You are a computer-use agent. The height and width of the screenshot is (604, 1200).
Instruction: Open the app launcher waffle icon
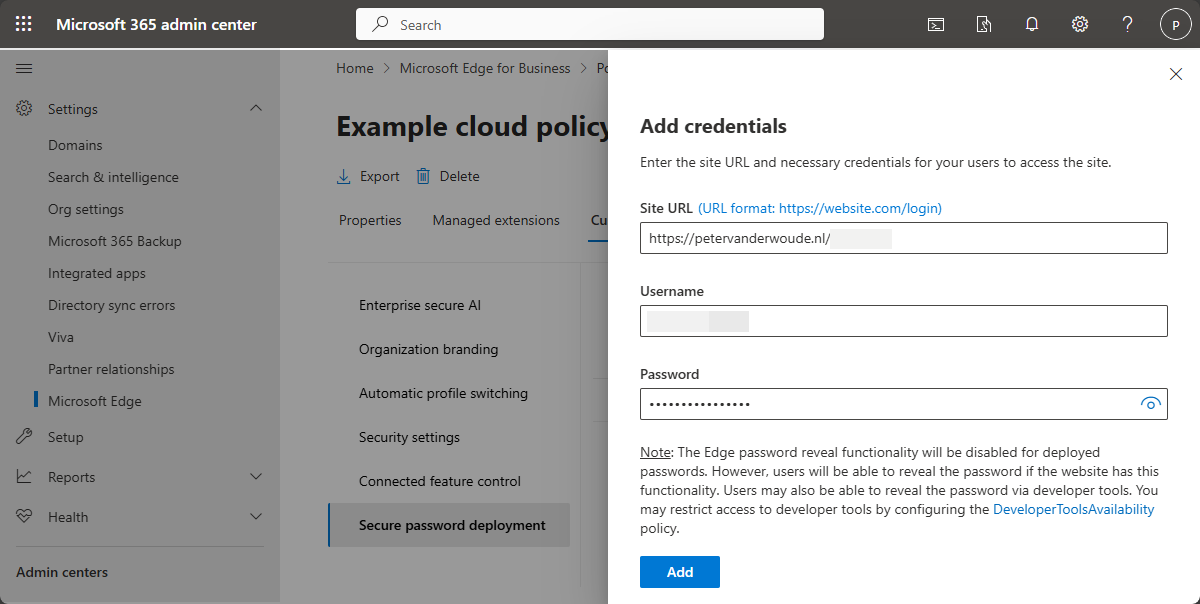[x=24, y=24]
